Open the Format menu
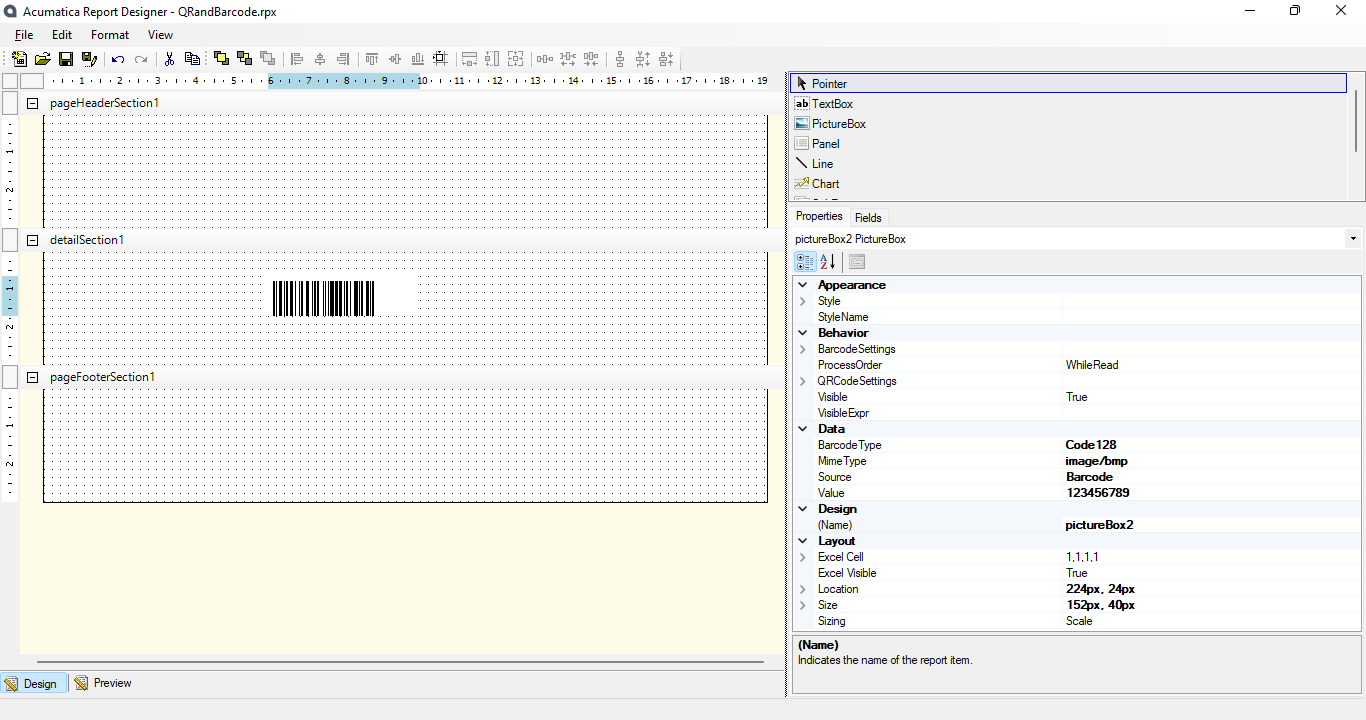 click(x=110, y=35)
